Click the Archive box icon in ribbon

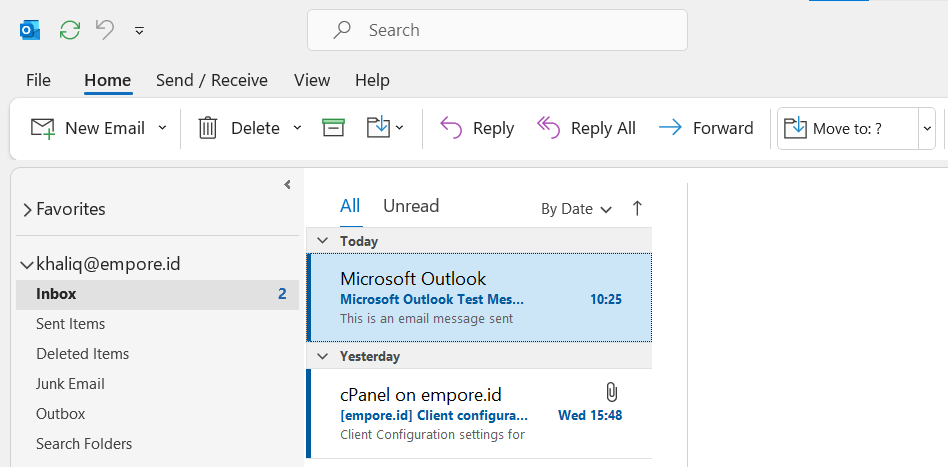(333, 128)
